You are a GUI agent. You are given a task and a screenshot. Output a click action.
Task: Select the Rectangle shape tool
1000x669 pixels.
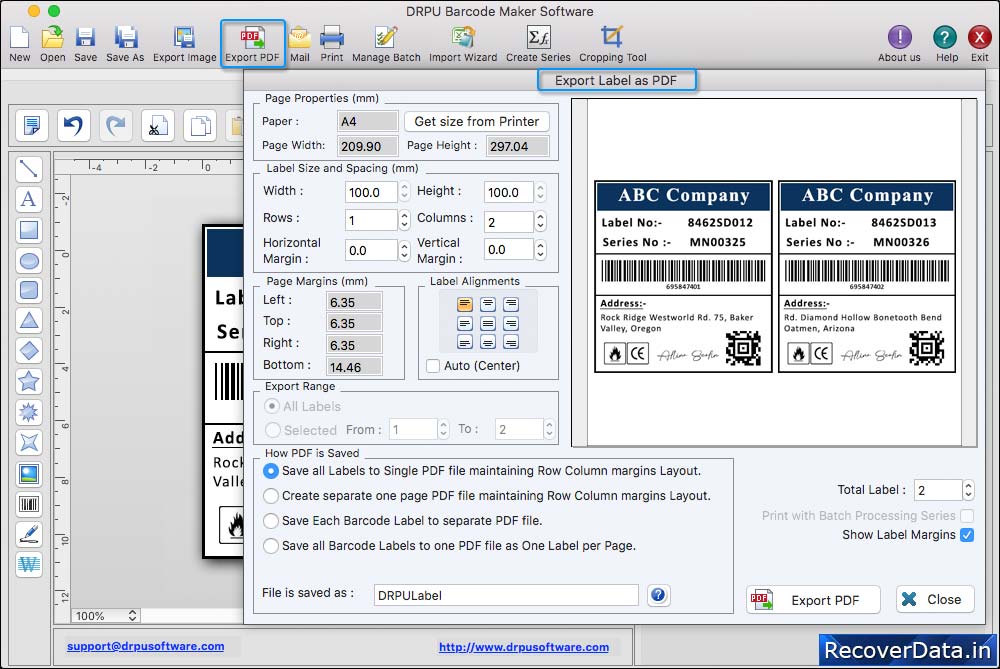29,230
